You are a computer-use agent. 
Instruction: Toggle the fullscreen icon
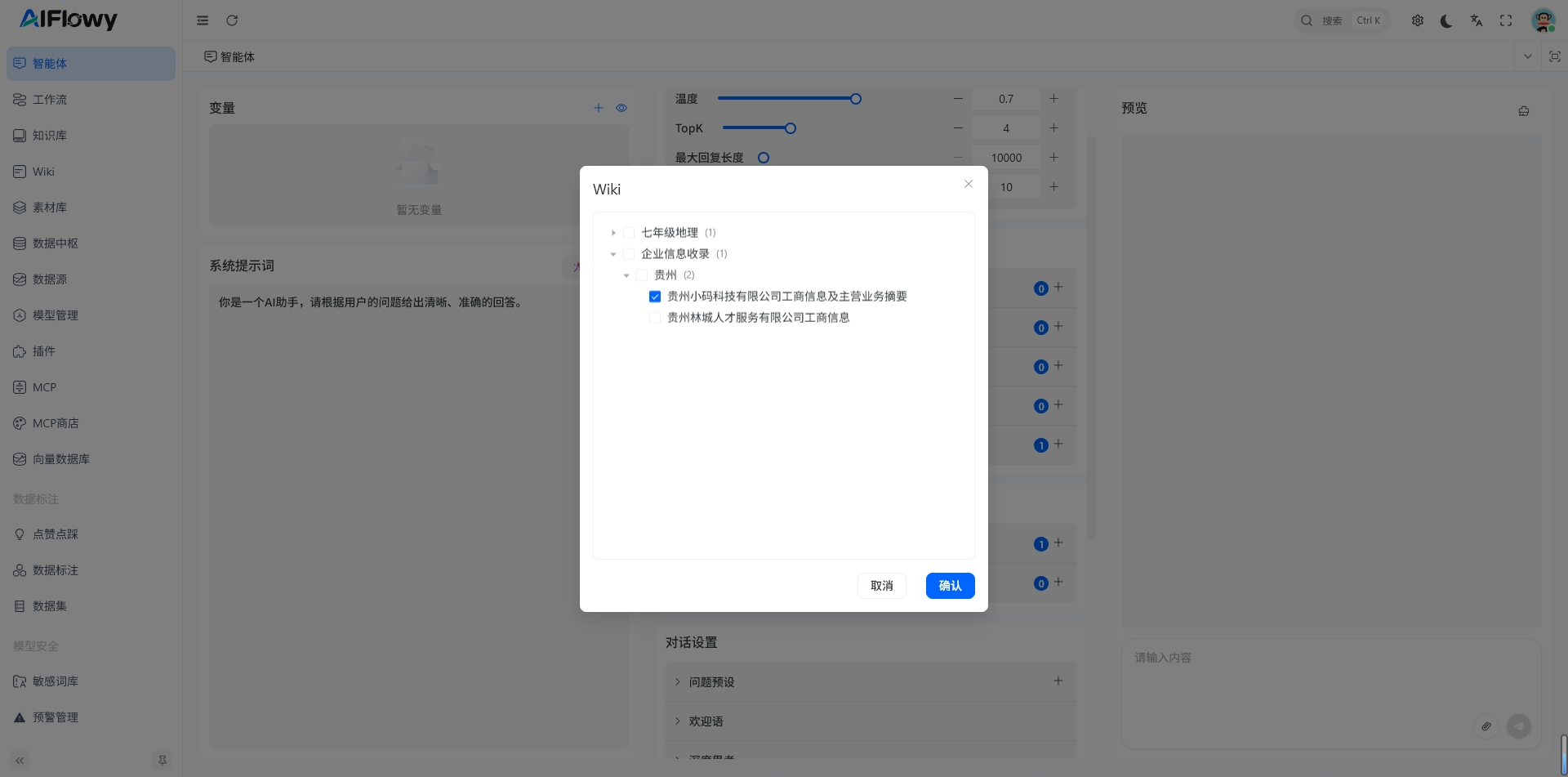[1506, 20]
